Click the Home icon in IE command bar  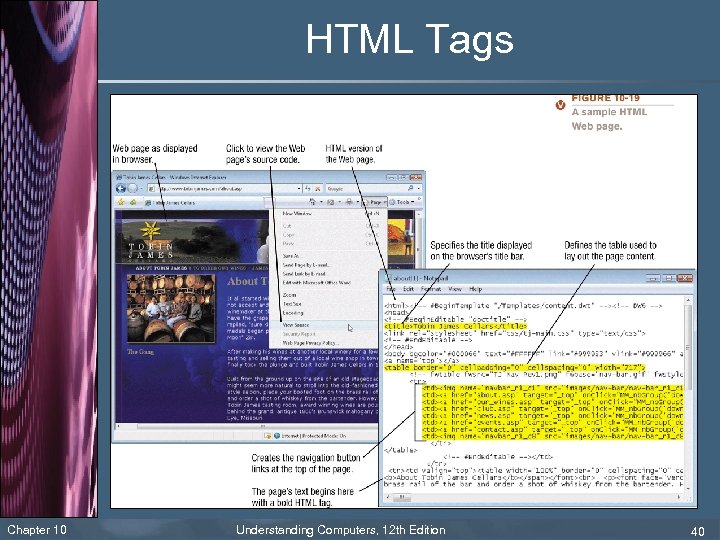click(312, 202)
